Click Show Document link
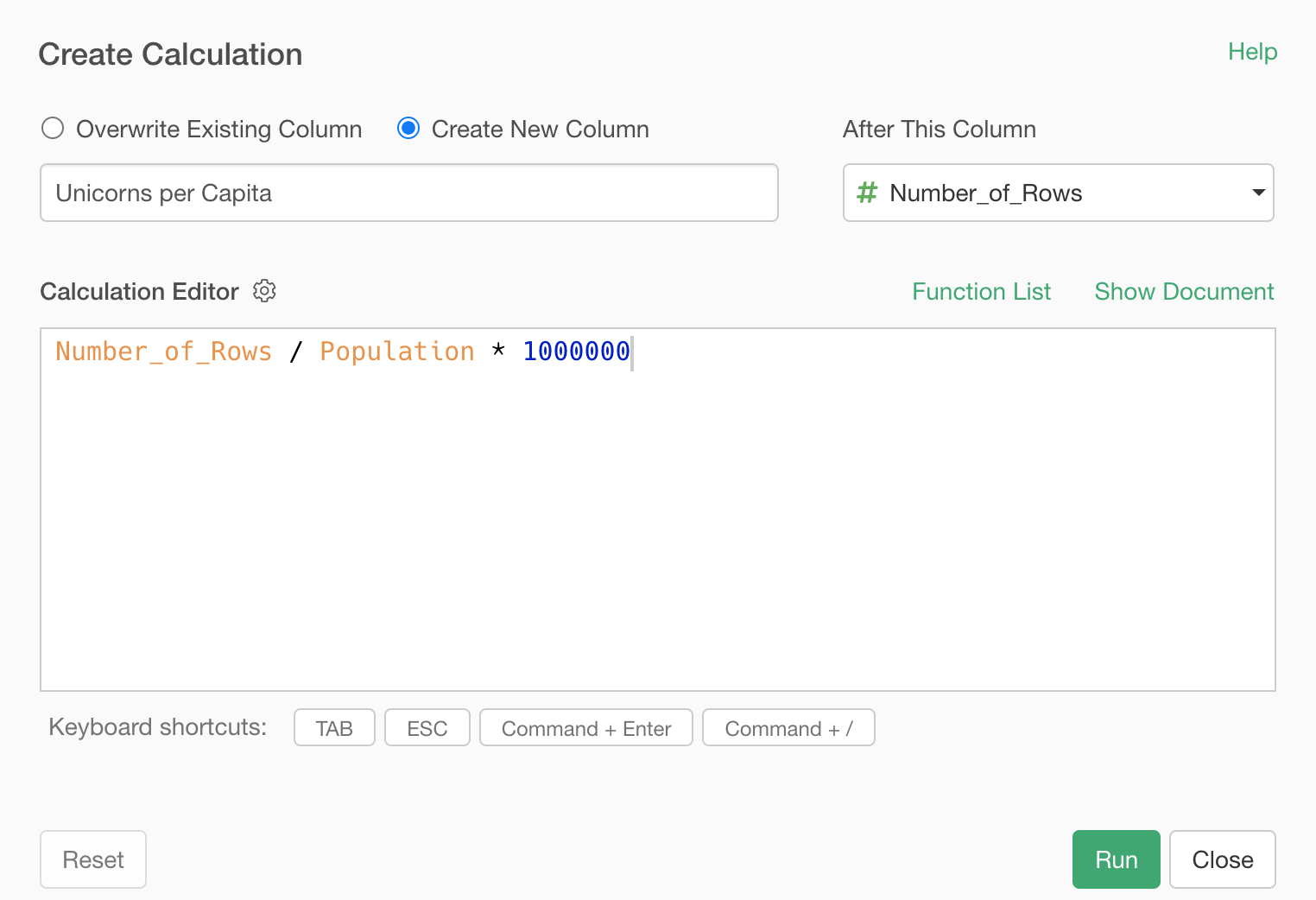The width and height of the screenshot is (1316, 900). coord(1183,292)
